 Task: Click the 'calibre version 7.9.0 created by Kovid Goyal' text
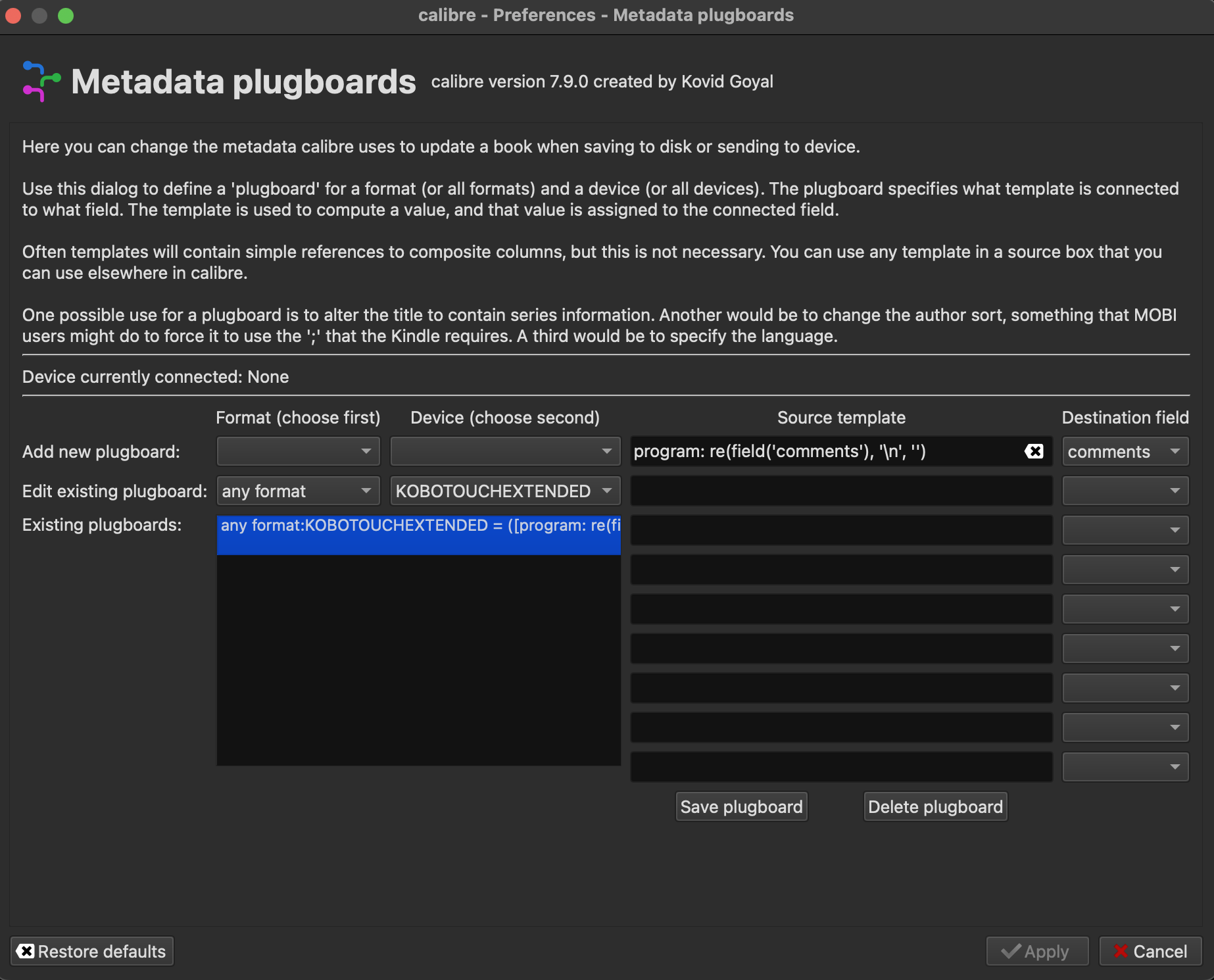(x=602, y=82)
